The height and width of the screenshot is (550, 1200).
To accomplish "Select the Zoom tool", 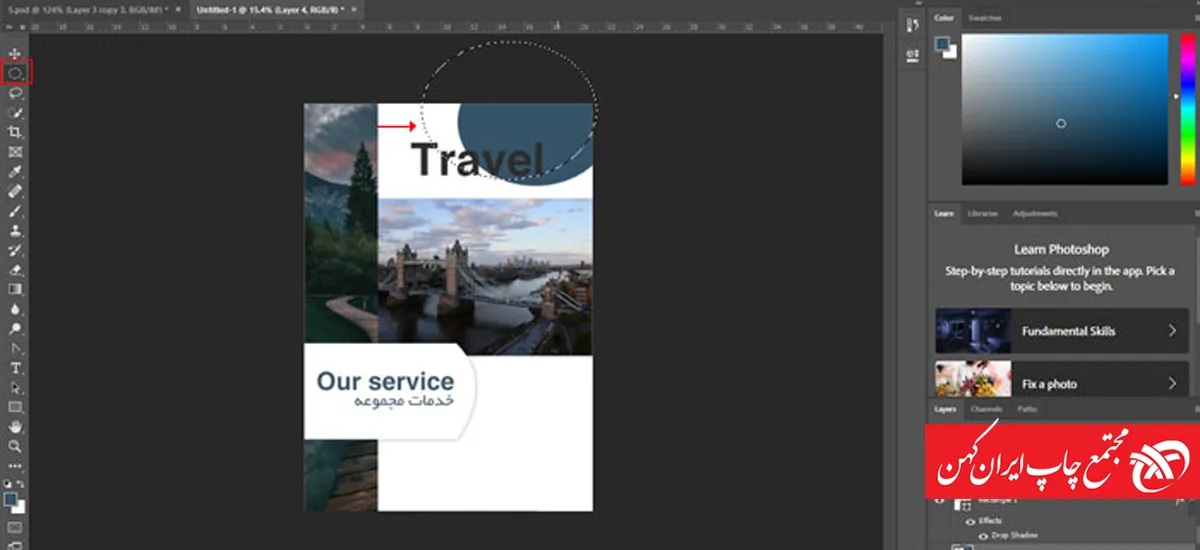I will (15, 446).
